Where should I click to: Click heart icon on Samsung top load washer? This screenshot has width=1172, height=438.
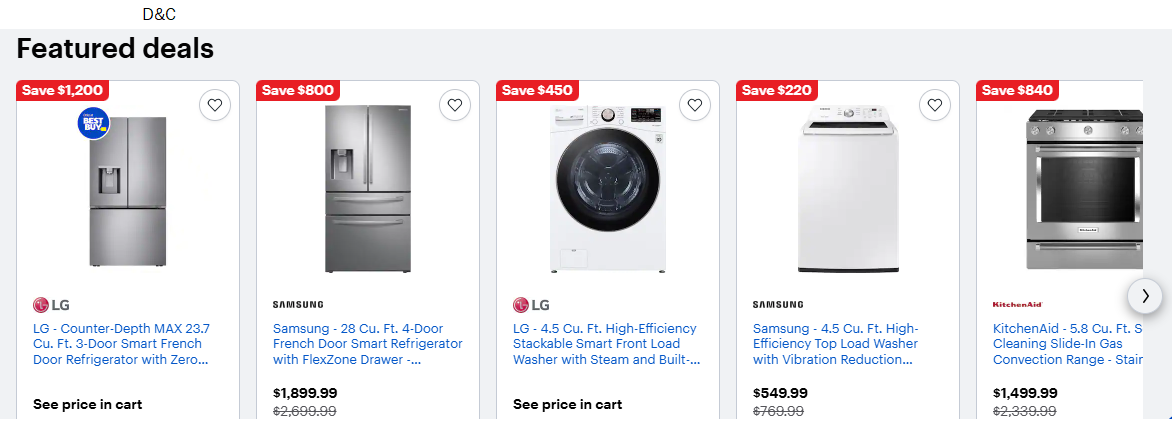click(x=935, y=105)
